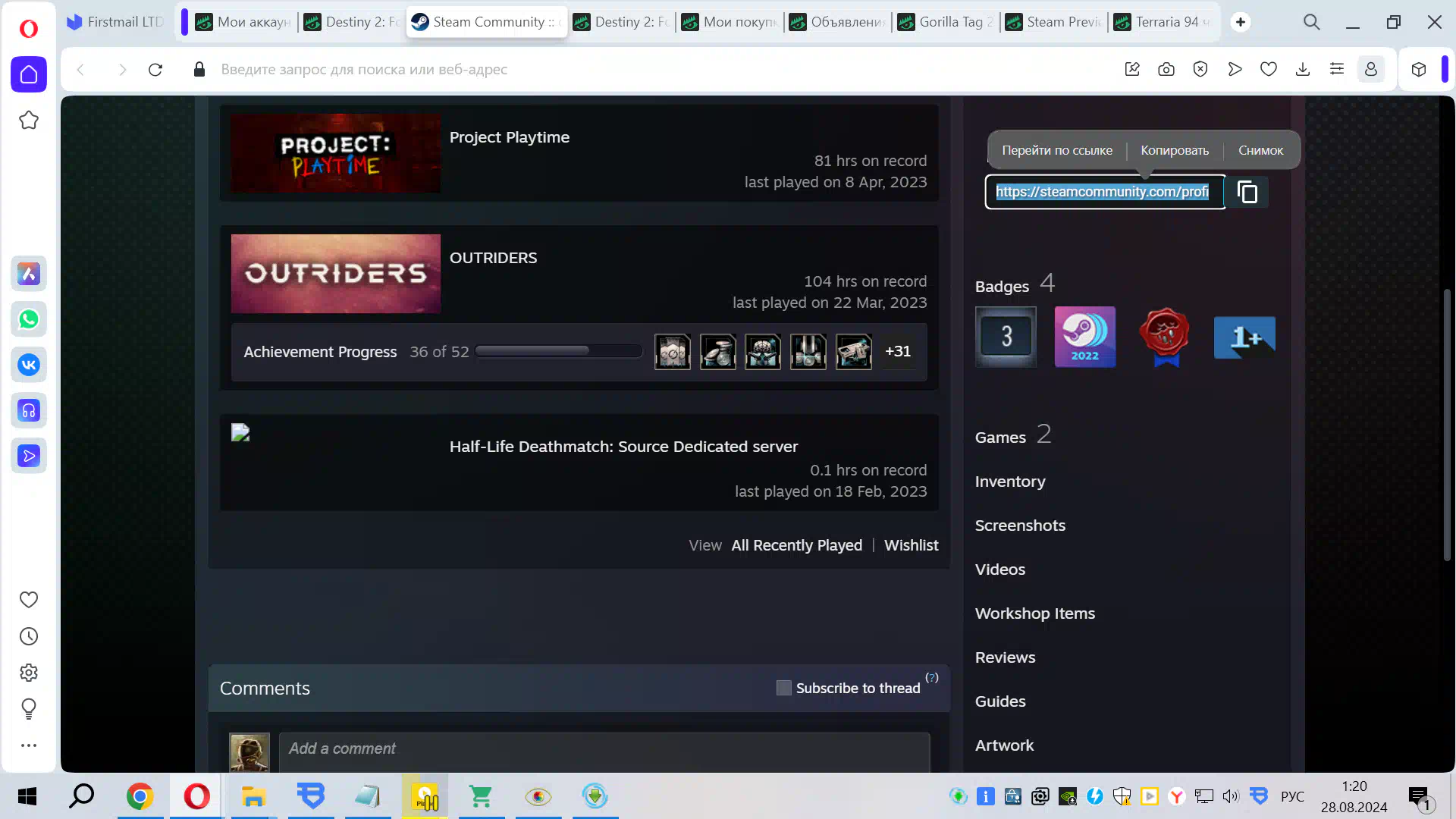Open the ad blocker shield icon

1200,70
